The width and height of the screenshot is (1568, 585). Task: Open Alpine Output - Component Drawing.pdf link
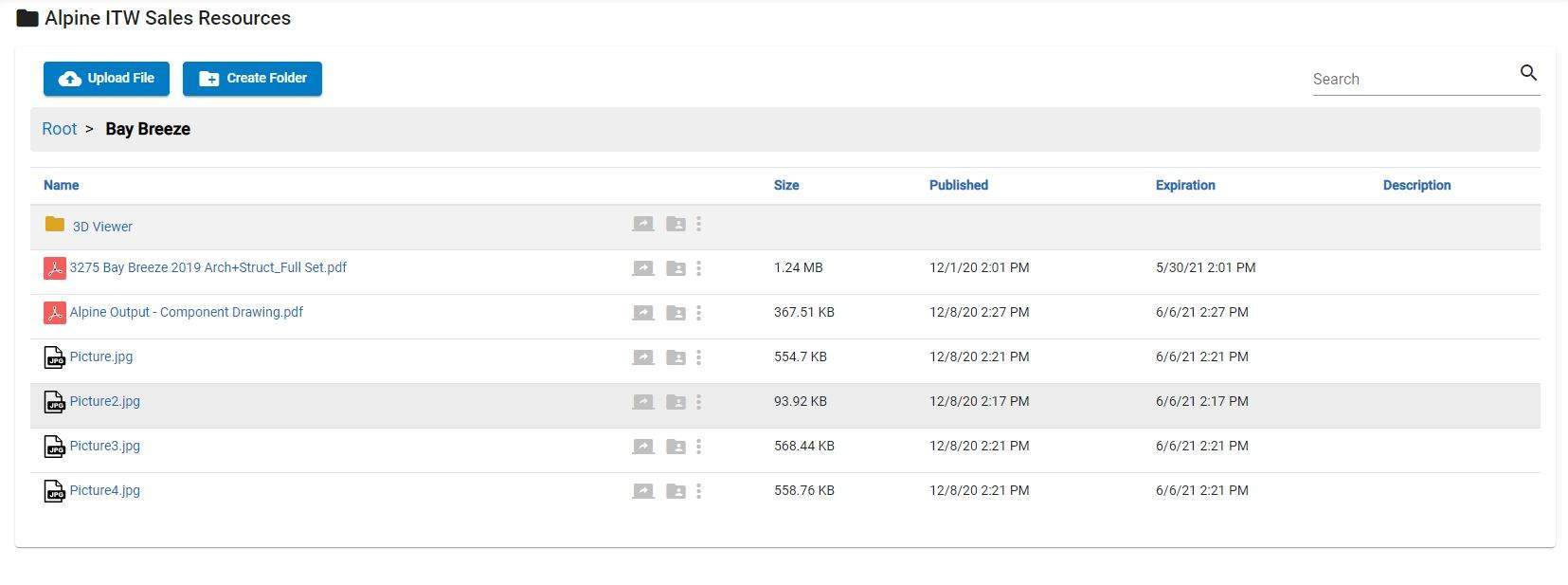click(x=186, y=312)
